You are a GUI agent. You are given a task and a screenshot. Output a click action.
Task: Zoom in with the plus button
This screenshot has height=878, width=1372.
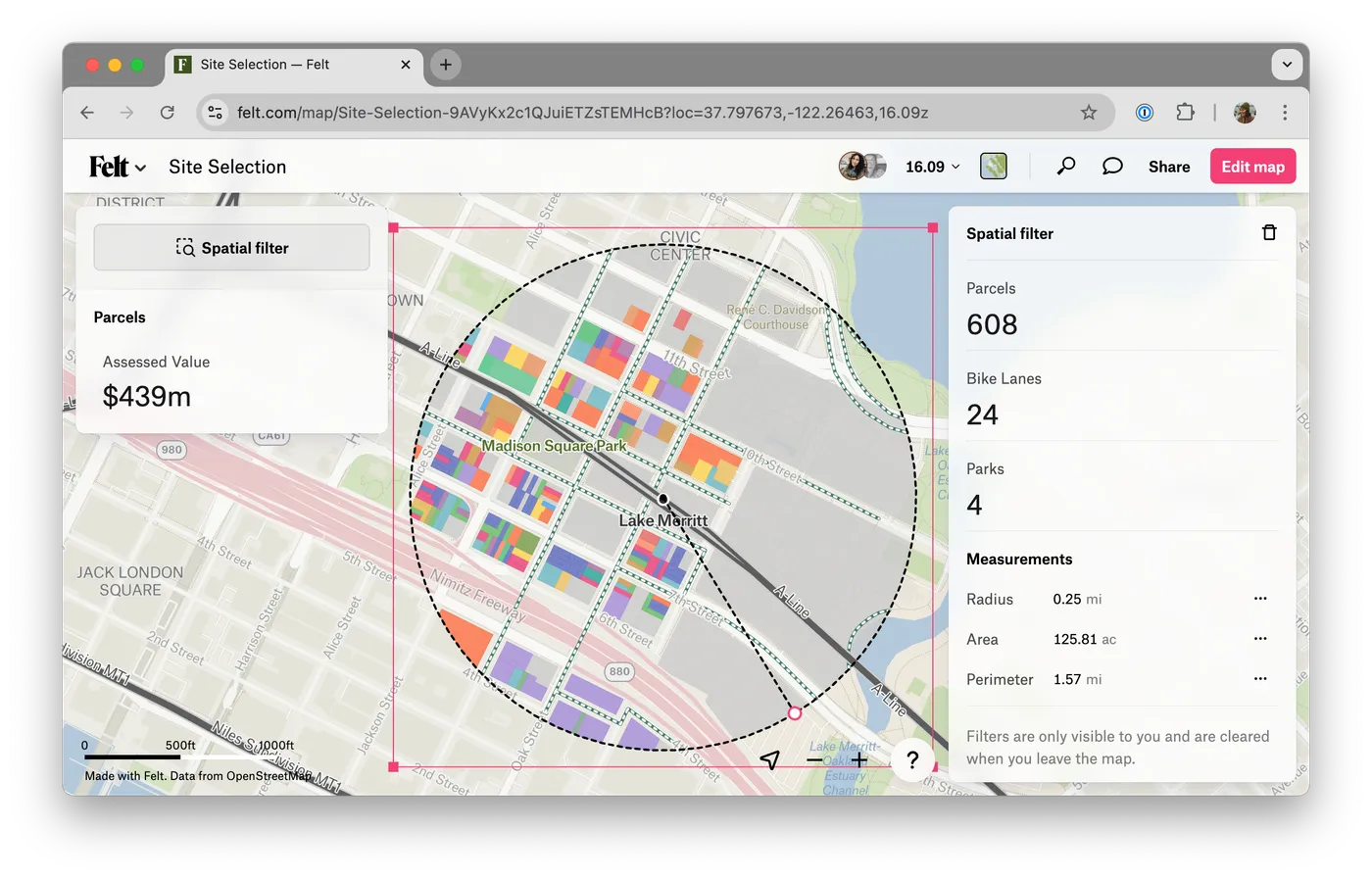(859, 759)
